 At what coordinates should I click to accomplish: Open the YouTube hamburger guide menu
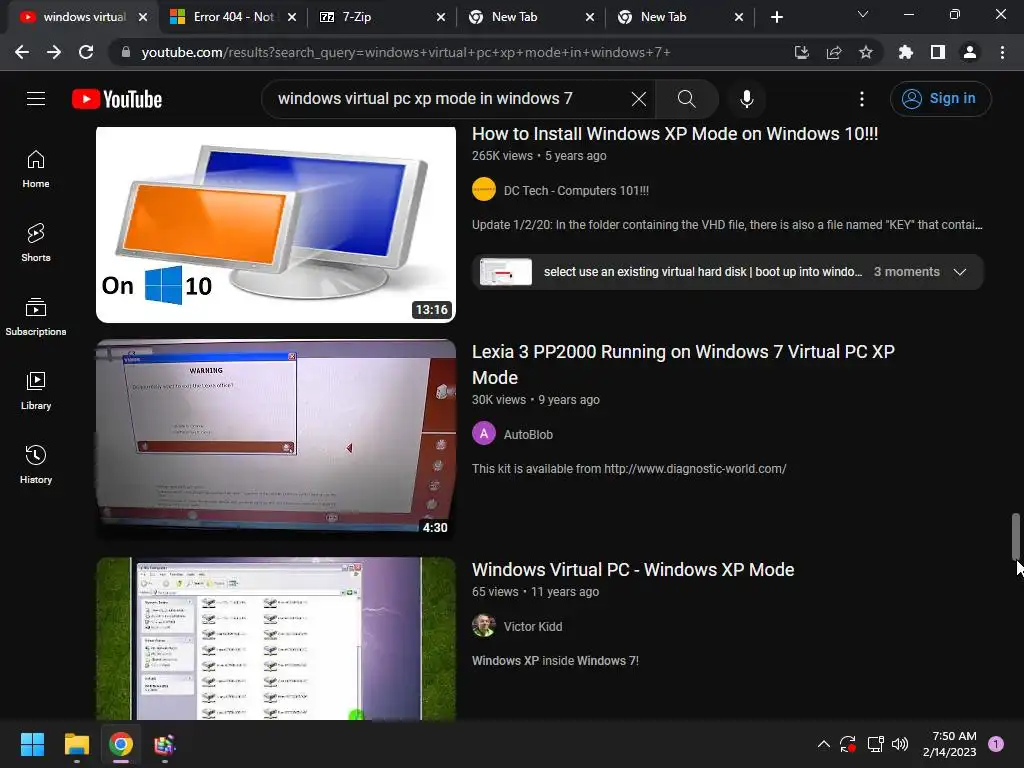tap(36, 99)
